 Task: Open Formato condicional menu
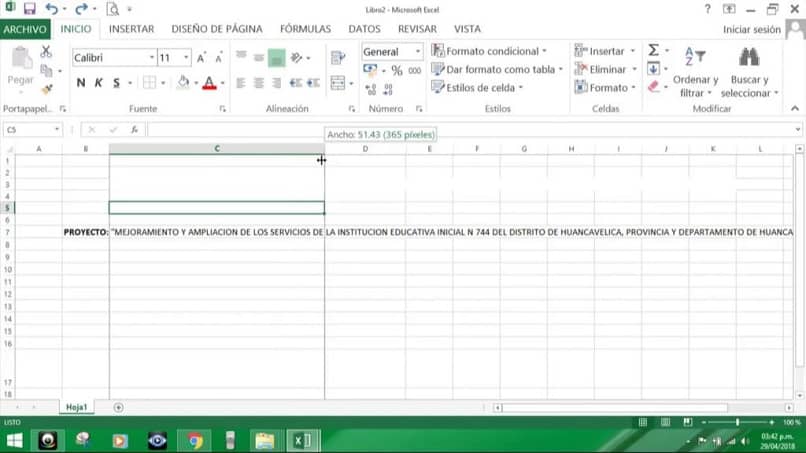coord(489,51)
